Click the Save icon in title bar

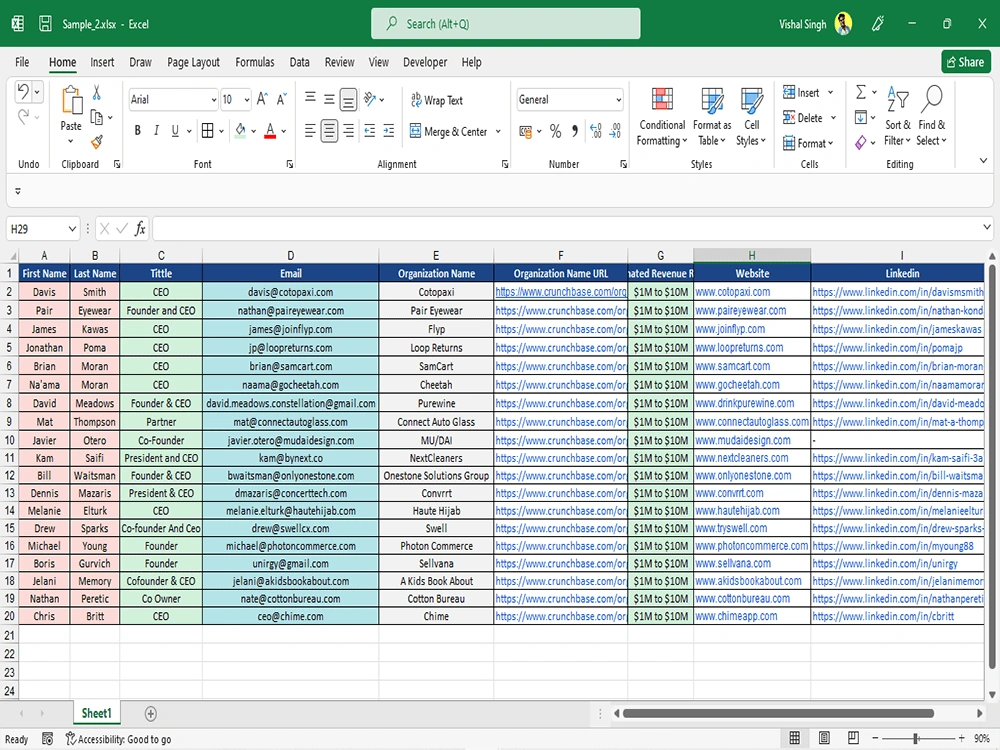point(45,24)
